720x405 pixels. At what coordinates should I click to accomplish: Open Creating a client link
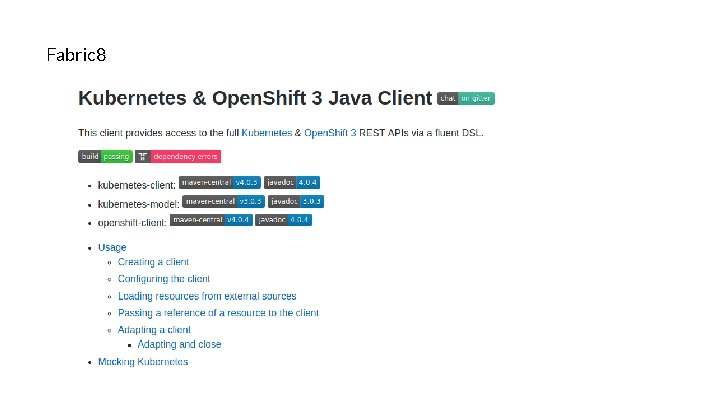pos(153,262)
